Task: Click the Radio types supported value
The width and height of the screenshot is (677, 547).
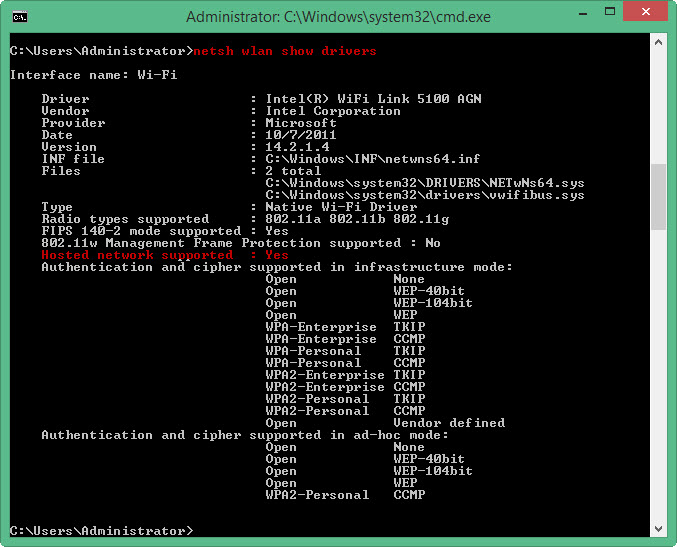Action: point(357,219)
